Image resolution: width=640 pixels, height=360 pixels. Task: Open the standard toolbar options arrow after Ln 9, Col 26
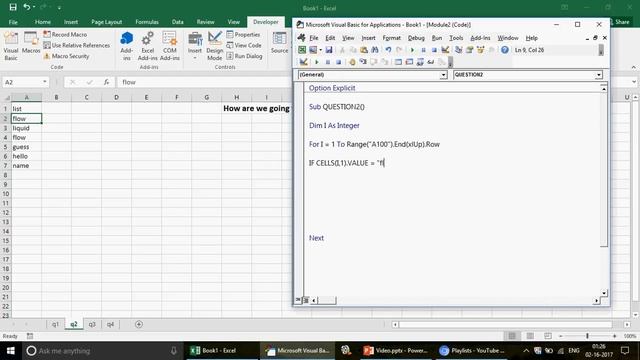601,50
